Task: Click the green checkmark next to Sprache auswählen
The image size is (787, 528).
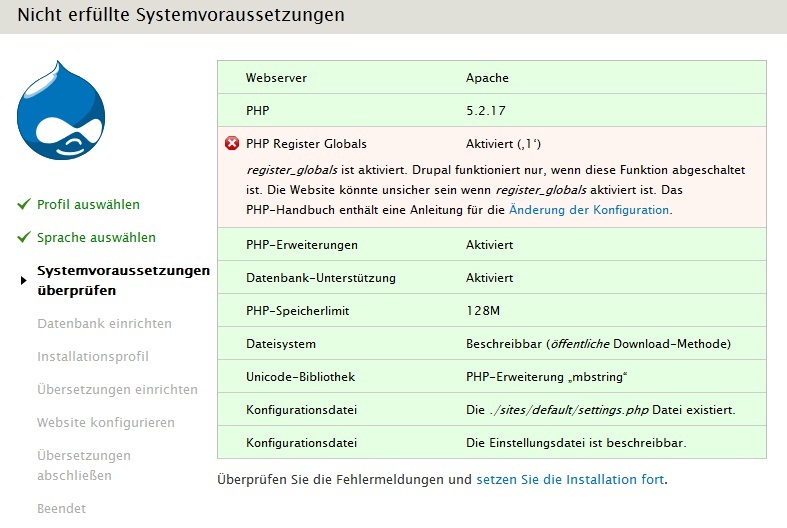Action: [x=24, y=238]
